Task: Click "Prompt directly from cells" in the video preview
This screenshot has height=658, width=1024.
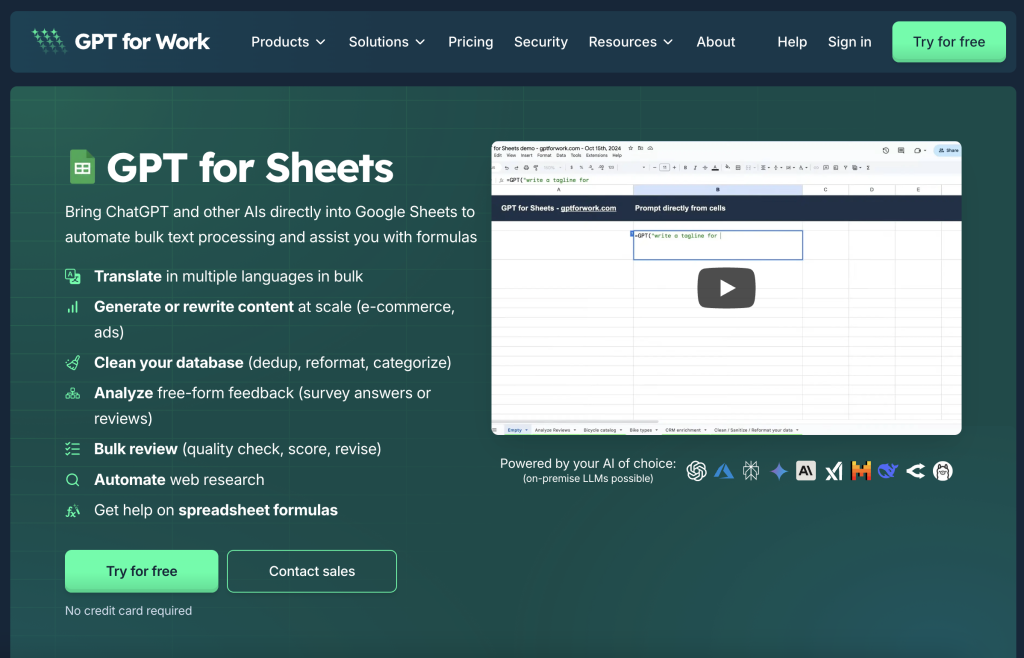Action: coord(680,208)
